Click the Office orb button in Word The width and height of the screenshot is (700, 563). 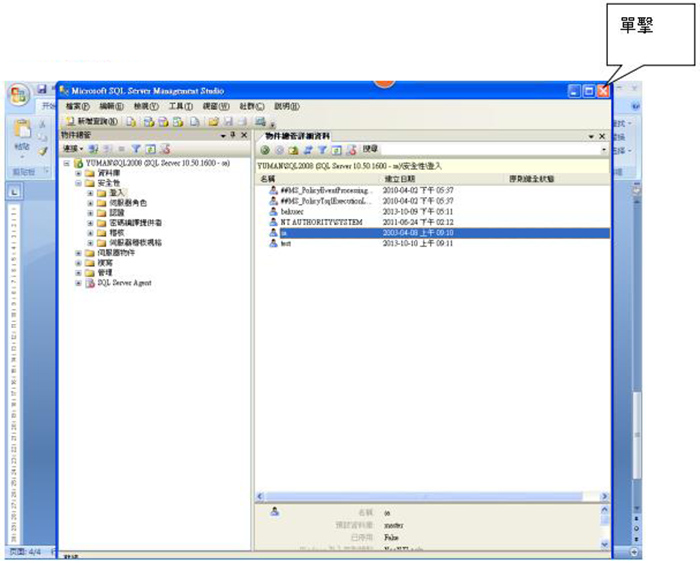tap(19, 94)
